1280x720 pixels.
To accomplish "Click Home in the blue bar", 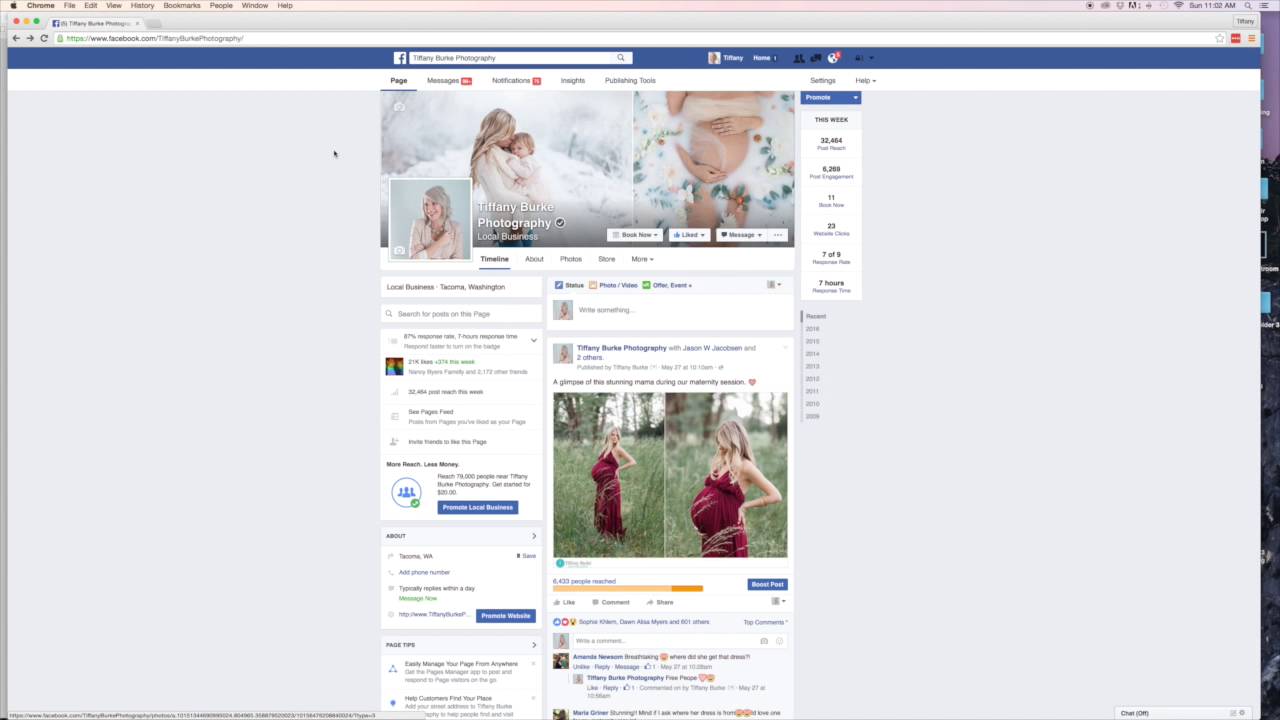I will pyautogui.click(x=764, y=58).
